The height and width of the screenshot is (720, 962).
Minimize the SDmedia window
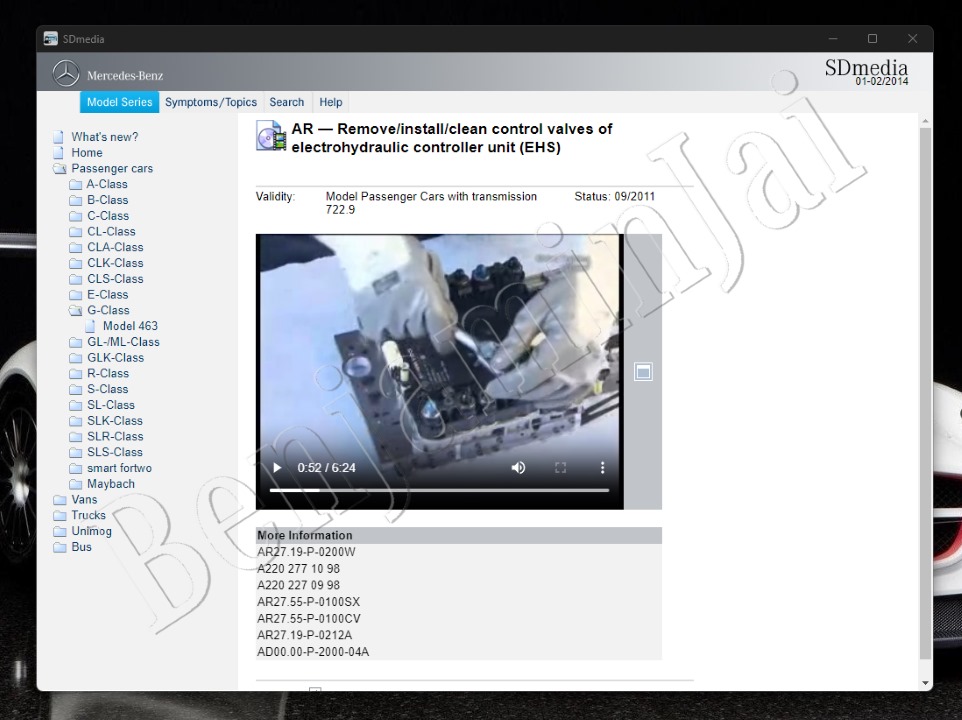coord(833,39)
